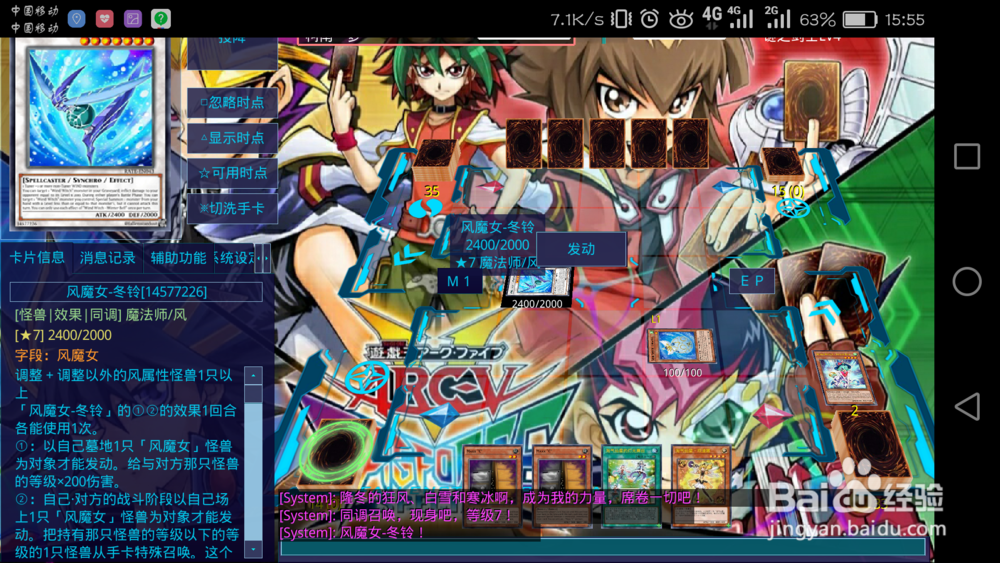
Task: Click the system message 风魔女-冬铃!
Action: [x=352, y=532]
